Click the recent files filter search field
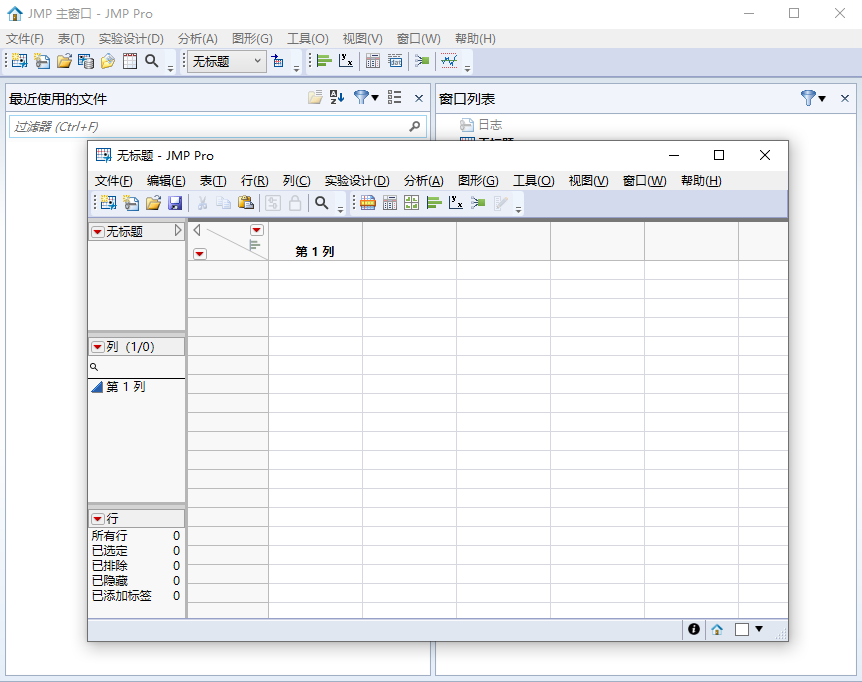This screenshot has height=682, width=862. pyautogui.click(x=218, y=126)
